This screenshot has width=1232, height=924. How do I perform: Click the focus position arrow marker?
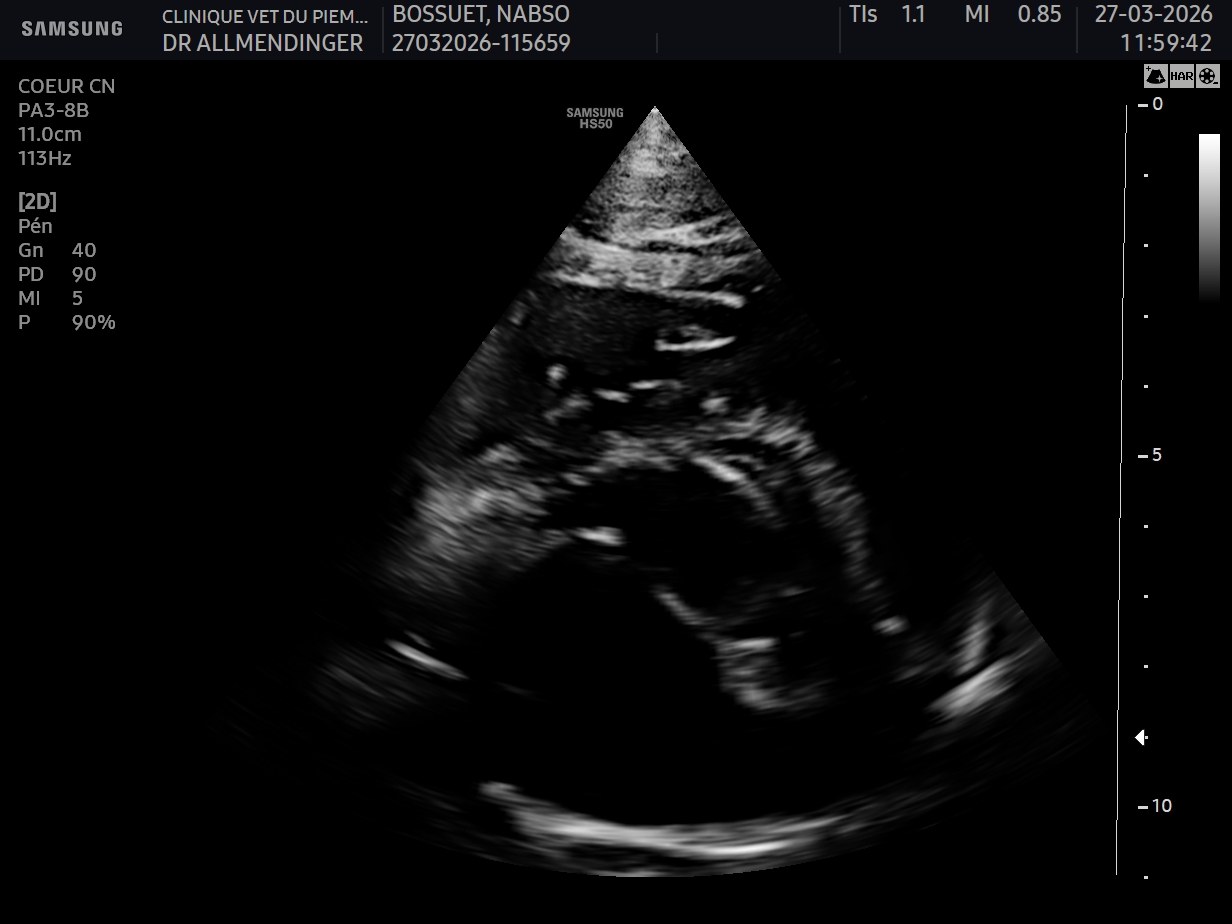coord(1141,738)
